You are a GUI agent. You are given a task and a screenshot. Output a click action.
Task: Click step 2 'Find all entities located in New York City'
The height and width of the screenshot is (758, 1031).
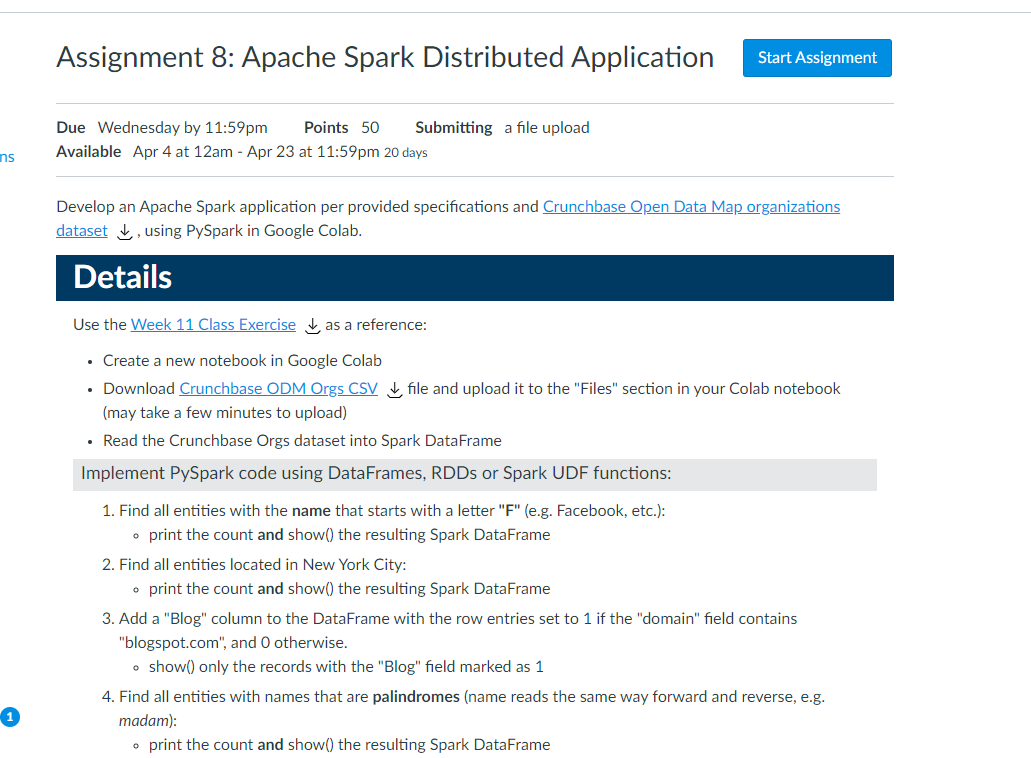click(x=263, y=565)
